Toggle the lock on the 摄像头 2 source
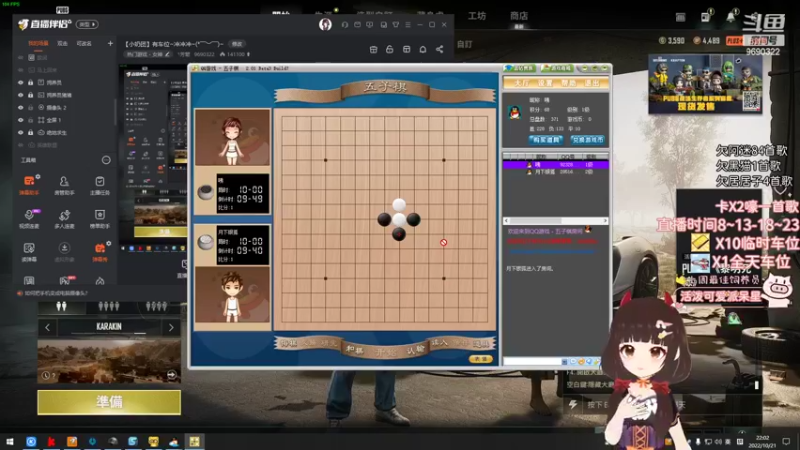Viewport: 800px width, 450px height. 31,107
